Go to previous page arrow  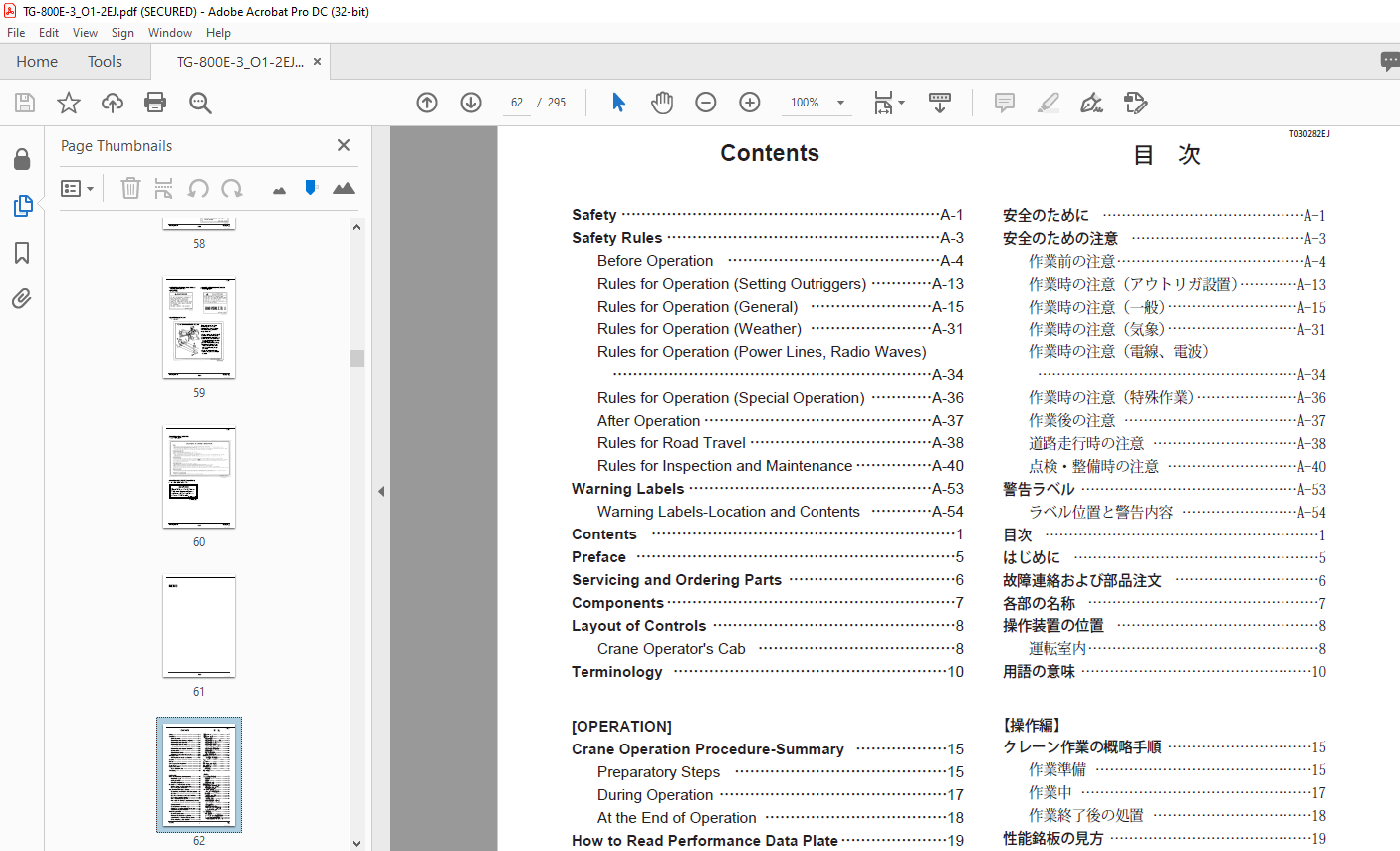pyautogui.click(x=427, y=103)
